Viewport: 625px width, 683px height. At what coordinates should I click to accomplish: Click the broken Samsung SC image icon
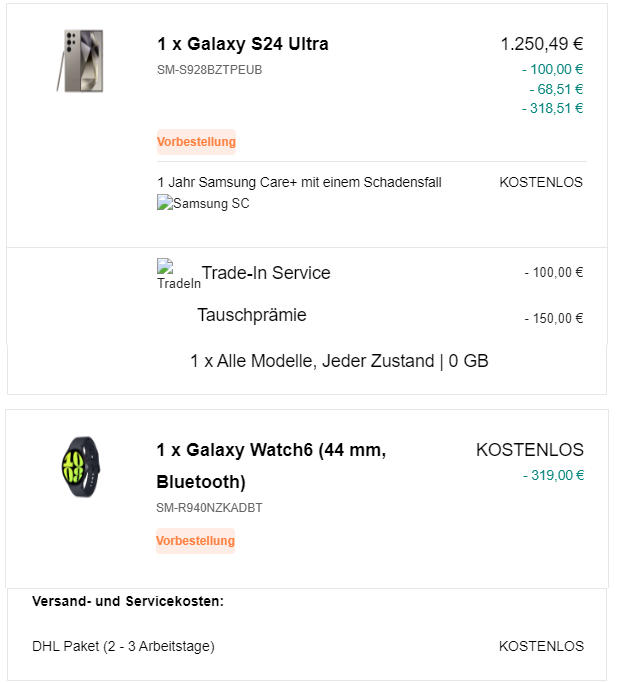coord(203,204)
